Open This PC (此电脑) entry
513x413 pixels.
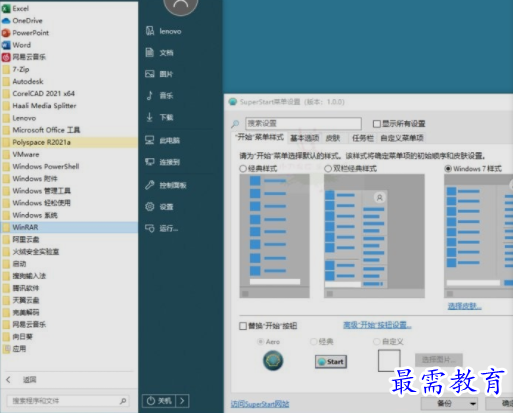[x=169, y=141]
